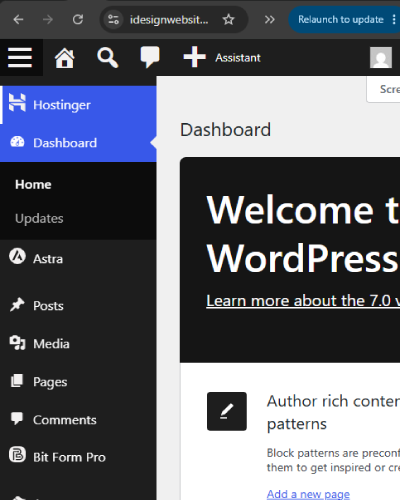The width and height of the screenshot is (400, 500).
Task: Go forward with the browser forward arrow
Action: [x=48, y=20]
